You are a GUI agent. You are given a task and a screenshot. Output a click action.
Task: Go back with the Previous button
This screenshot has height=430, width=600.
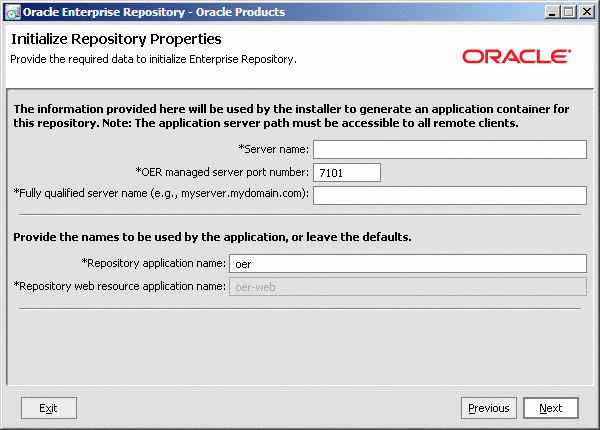point(489,408)
